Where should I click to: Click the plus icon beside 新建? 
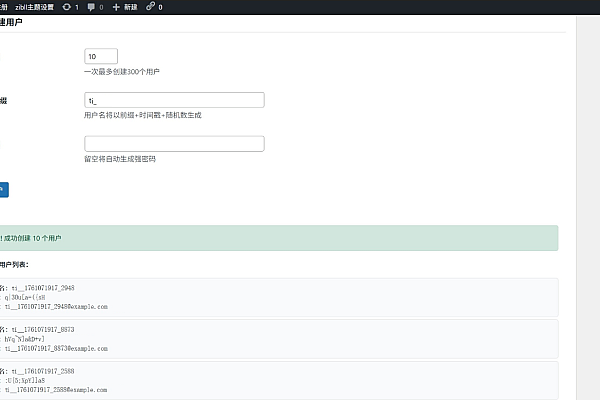116,6
